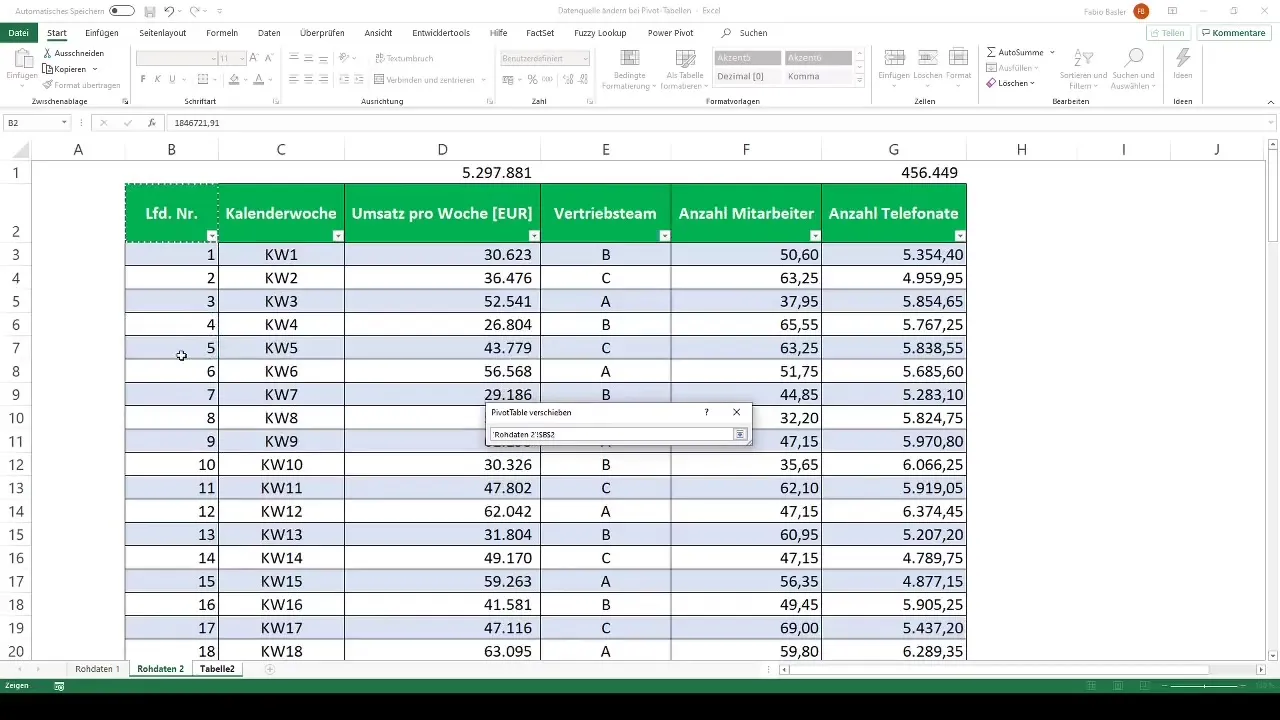Viewport: 1280px width, 720px height.
Task: Toggle the Automatisches Speichern switch
Action: [122, 11]
